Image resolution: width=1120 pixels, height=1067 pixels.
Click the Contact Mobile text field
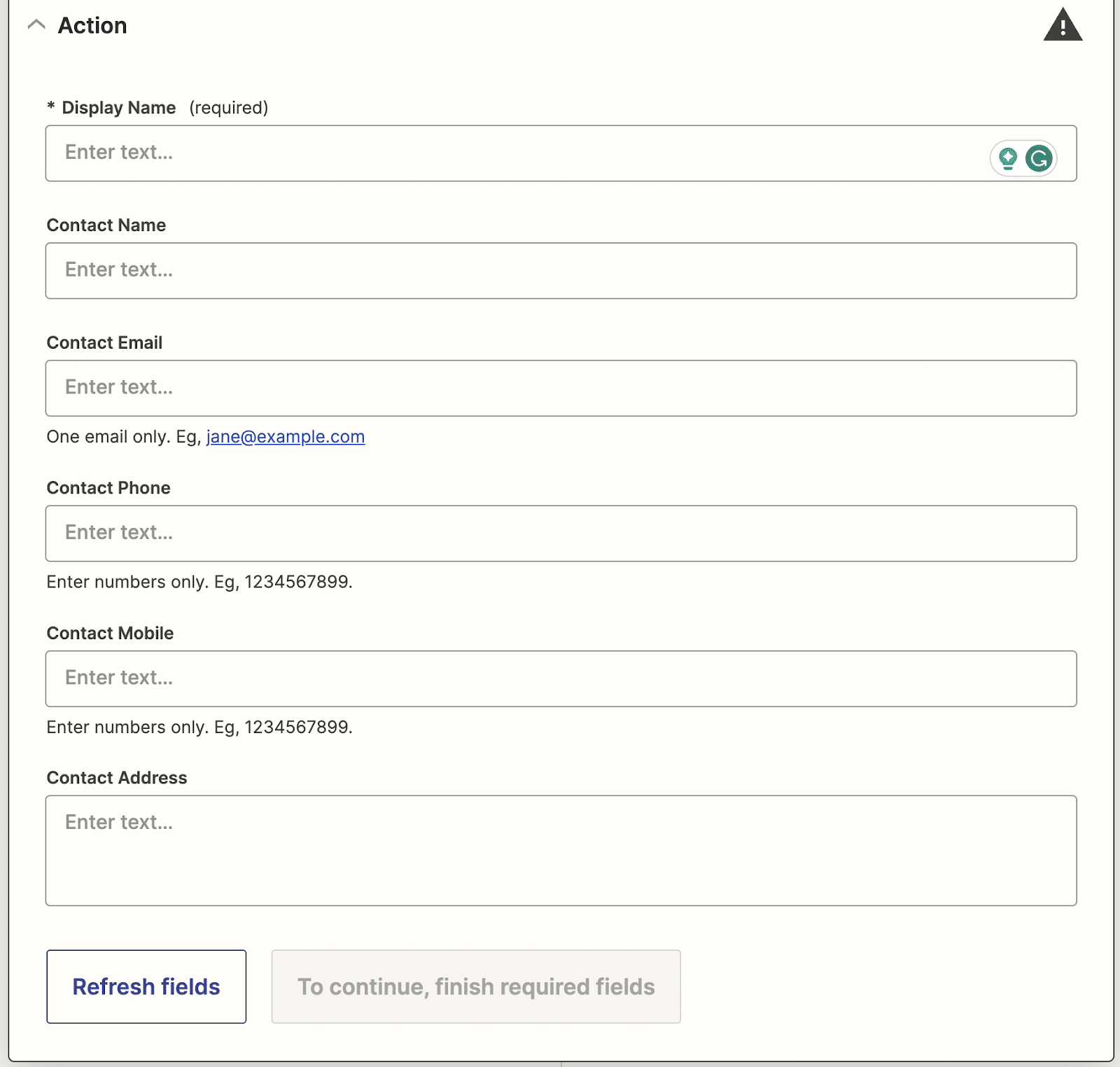561,678
